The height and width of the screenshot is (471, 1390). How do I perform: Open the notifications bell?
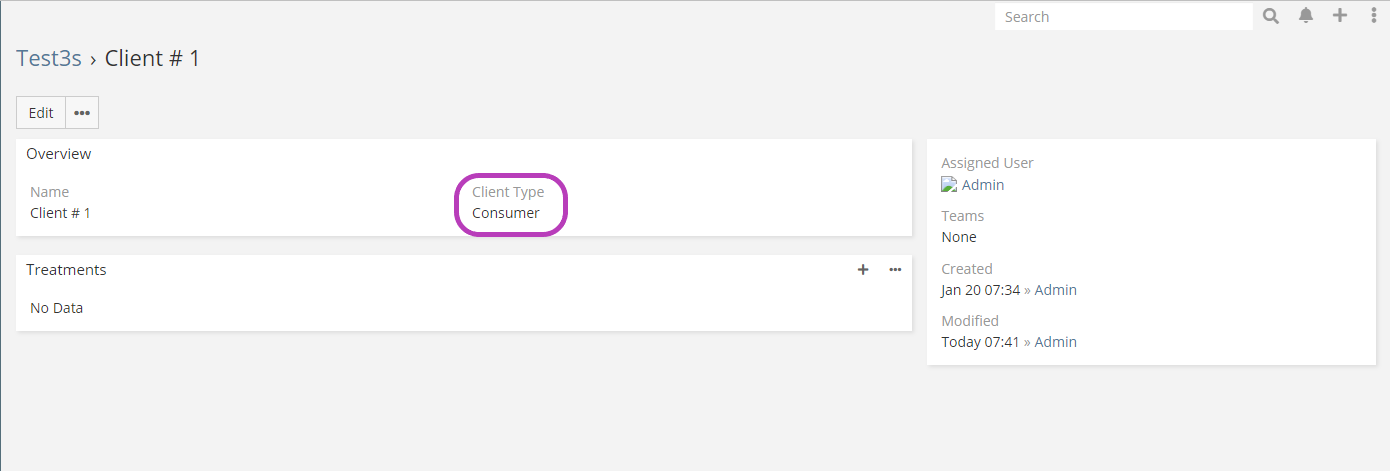1306,16
